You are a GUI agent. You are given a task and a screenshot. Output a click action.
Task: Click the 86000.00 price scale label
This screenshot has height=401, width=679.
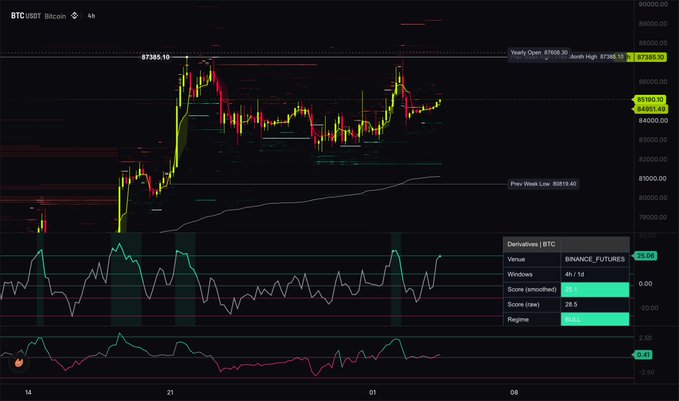(x=653, y=82)
